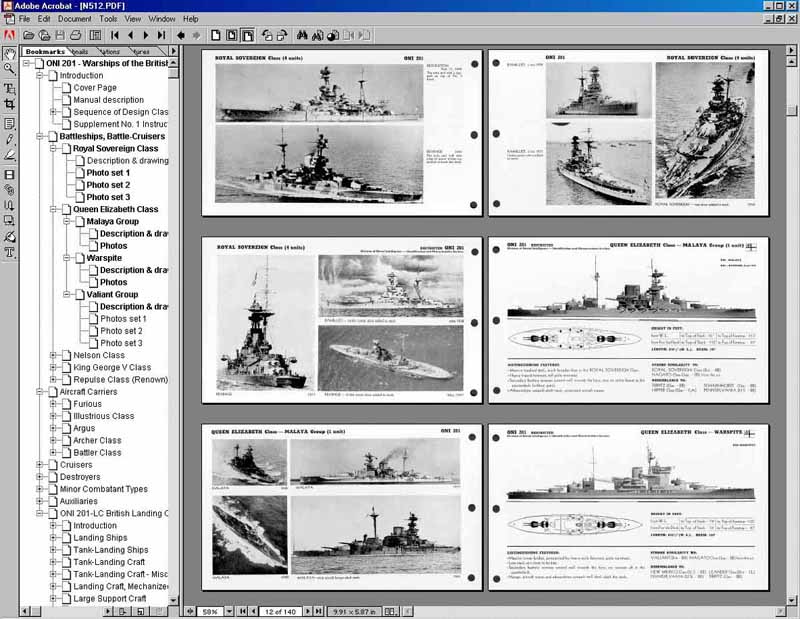Open the Edit menu
The width and height of the screenshot is (800, 619).
click(44, 19)
